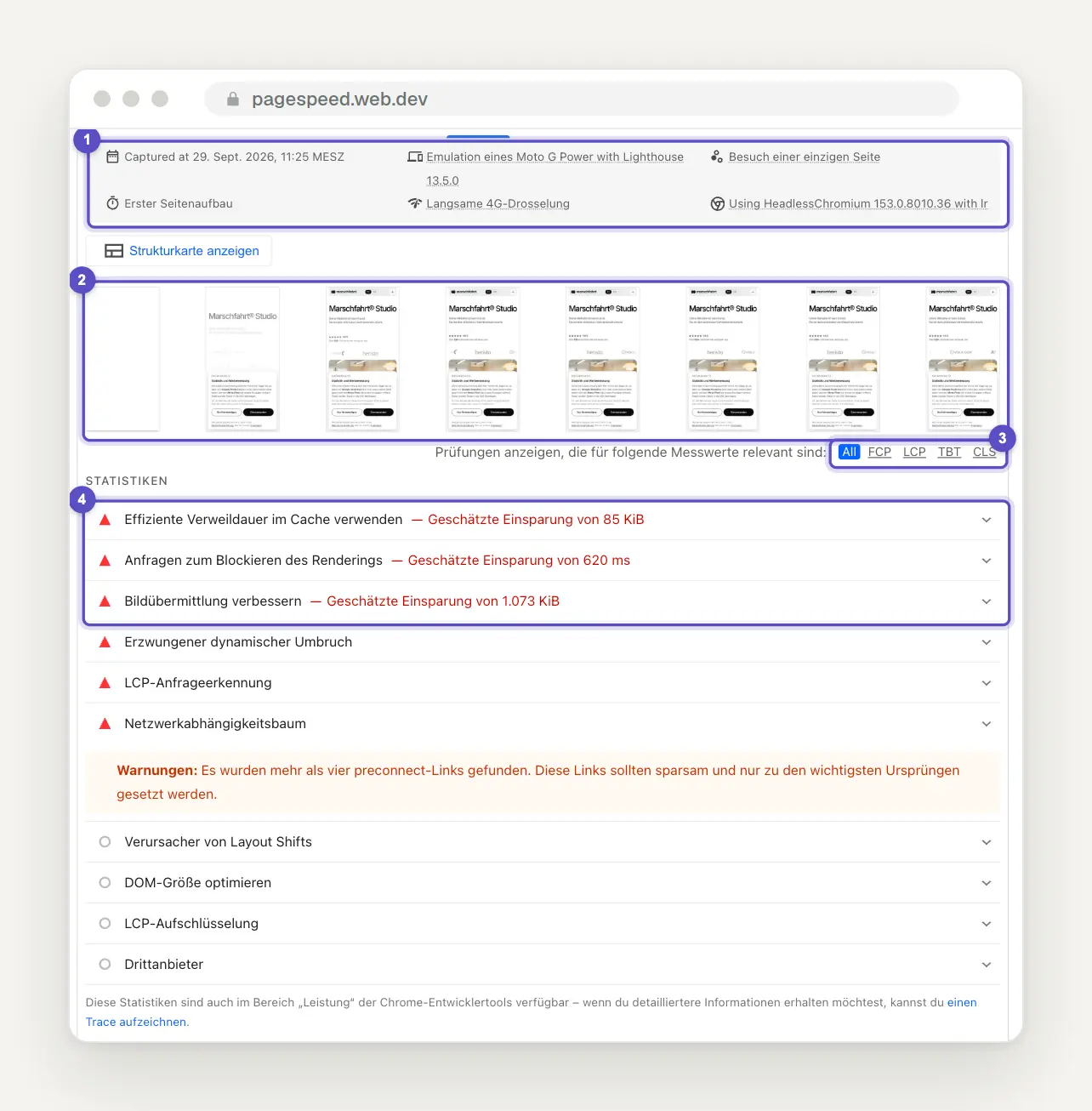
Task: Click the blank white filmstrip frame
Action: click(122, 359)
